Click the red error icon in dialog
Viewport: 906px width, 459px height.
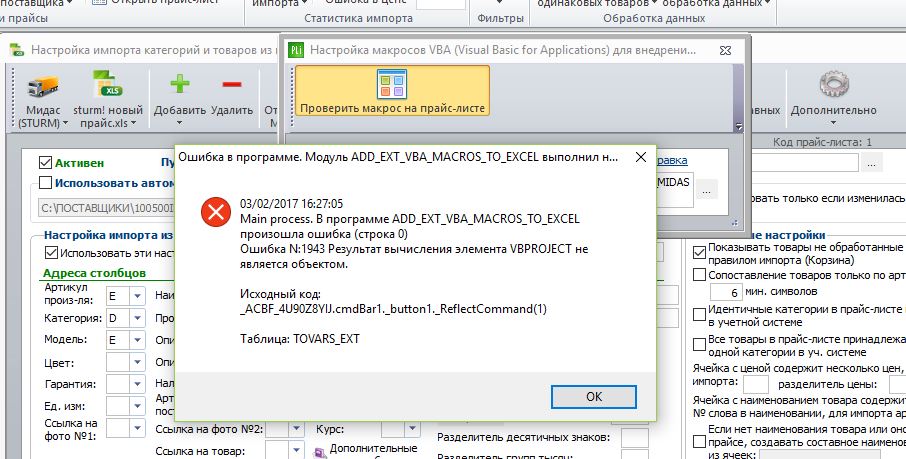216,212
